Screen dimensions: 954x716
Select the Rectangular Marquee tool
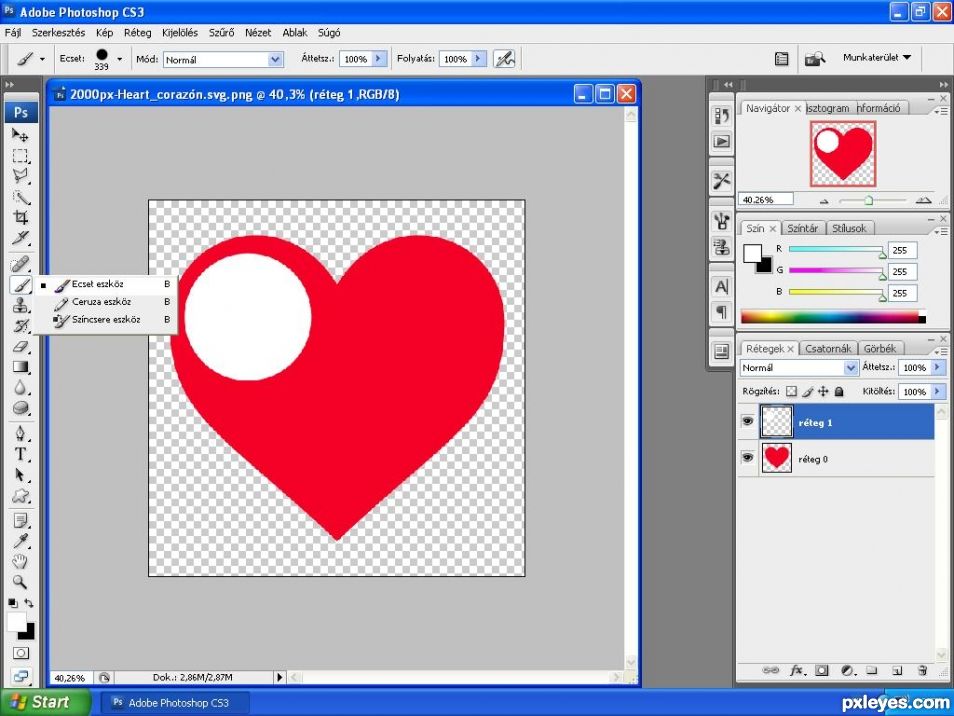20,156
